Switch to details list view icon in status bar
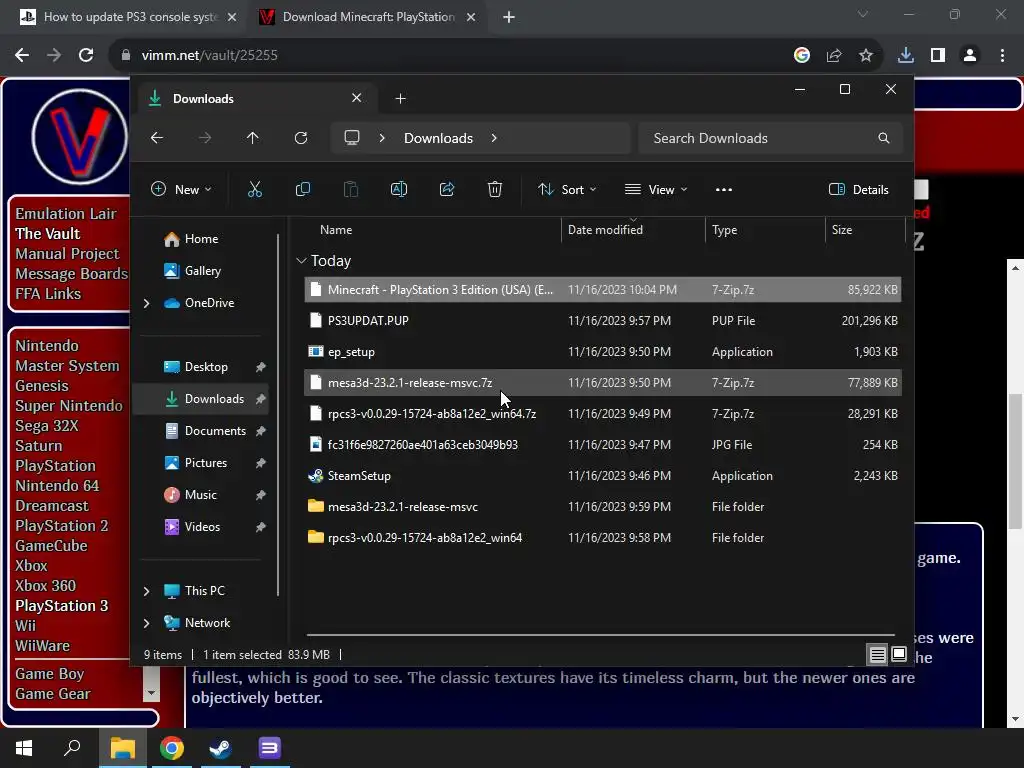1024x768 pixels. (x=877, y=654)
